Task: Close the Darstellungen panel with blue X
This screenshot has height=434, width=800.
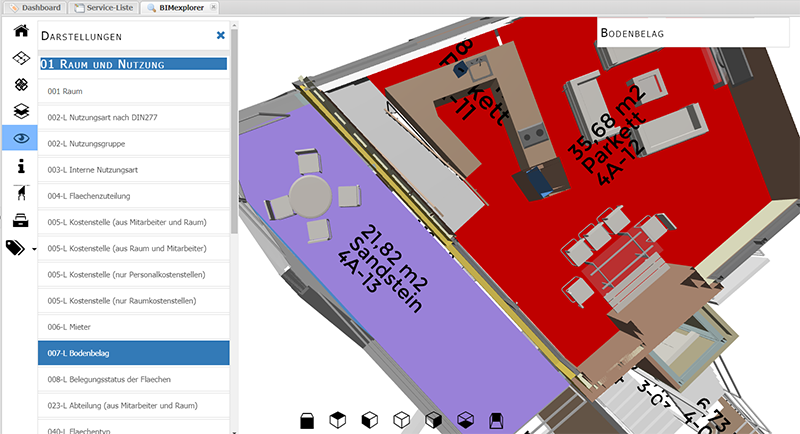Action: pos(220,35)
